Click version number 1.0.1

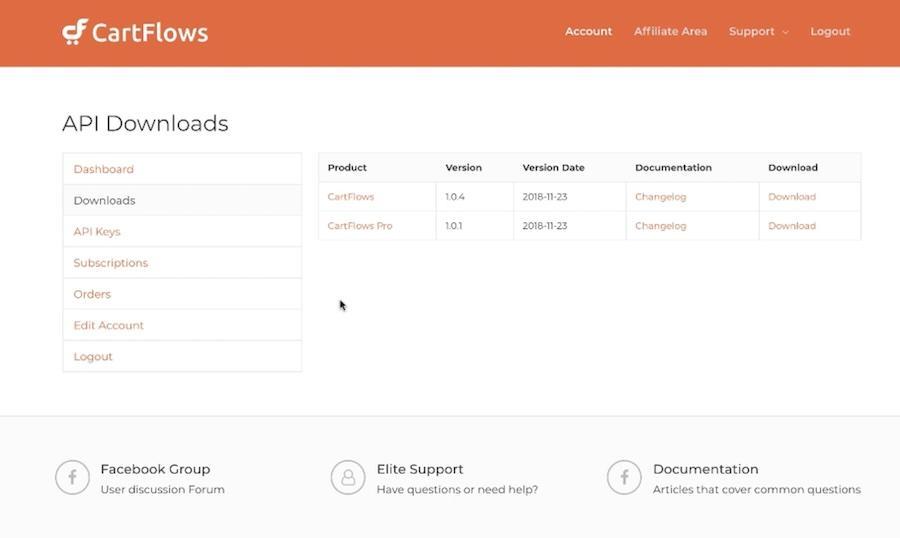[453, 226]
